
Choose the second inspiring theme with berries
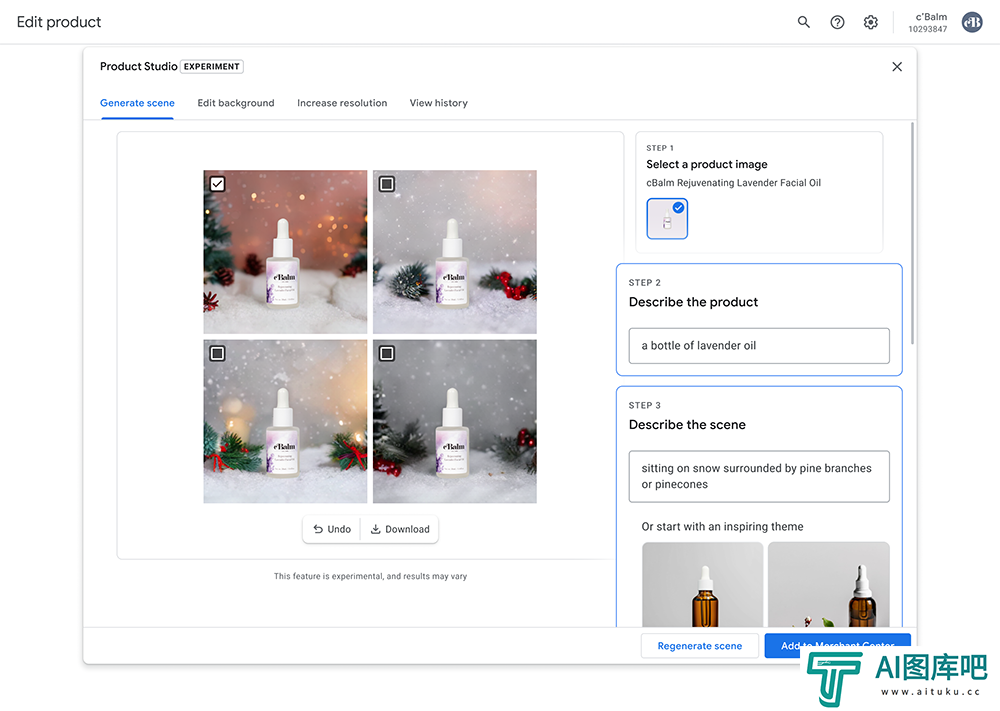point(828,584)
